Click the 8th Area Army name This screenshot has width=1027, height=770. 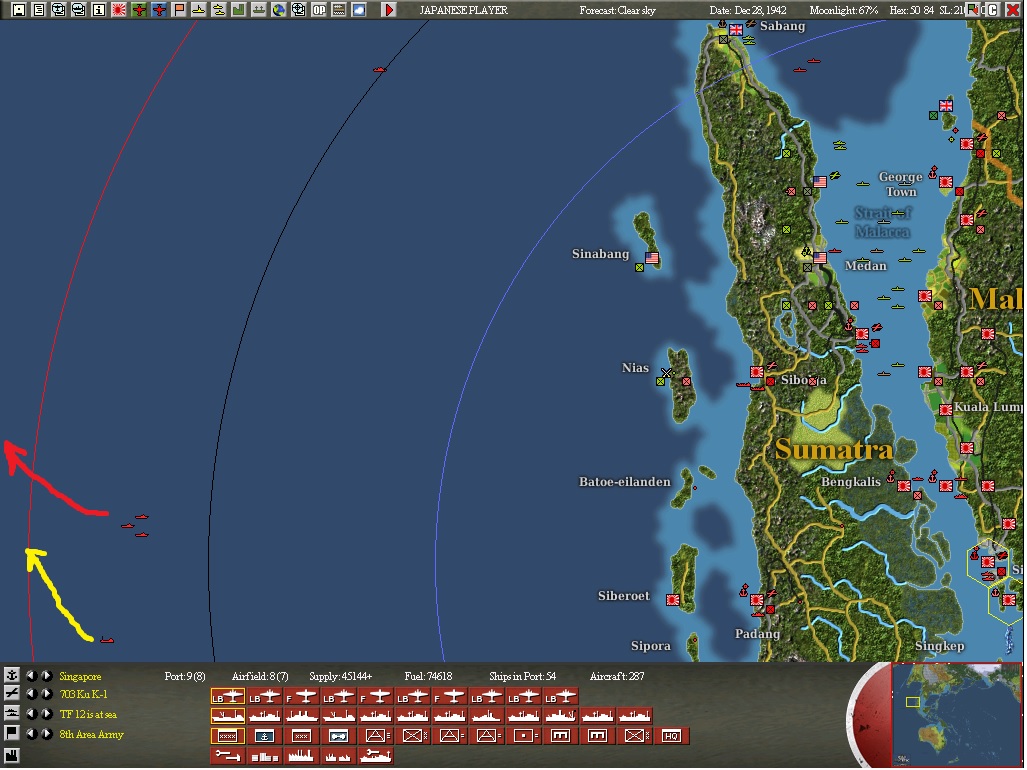[91, 735]
